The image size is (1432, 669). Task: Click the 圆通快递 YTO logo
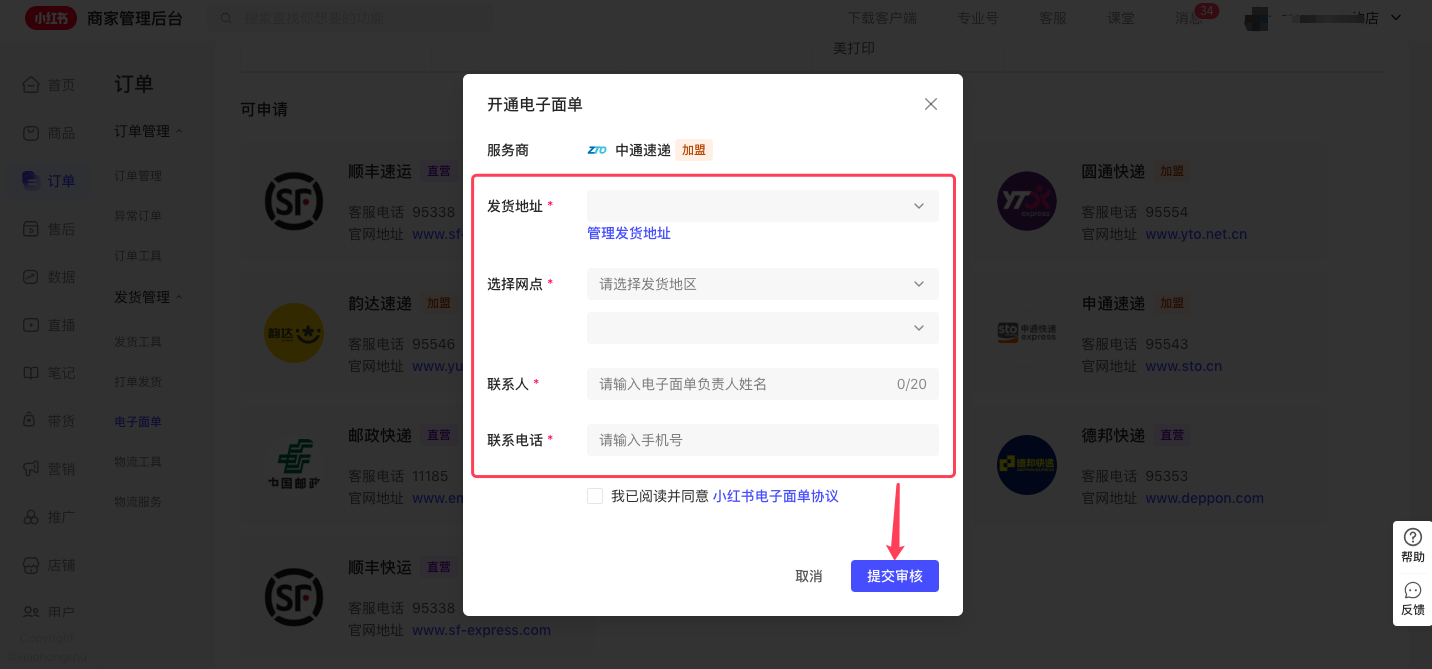1027,201
